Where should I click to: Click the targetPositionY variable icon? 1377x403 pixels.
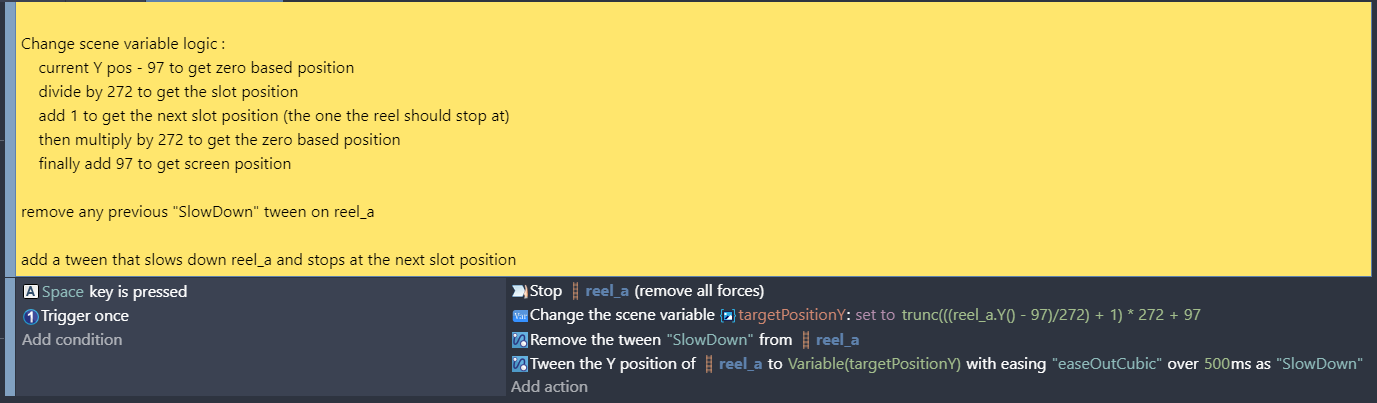click(728, 315)
